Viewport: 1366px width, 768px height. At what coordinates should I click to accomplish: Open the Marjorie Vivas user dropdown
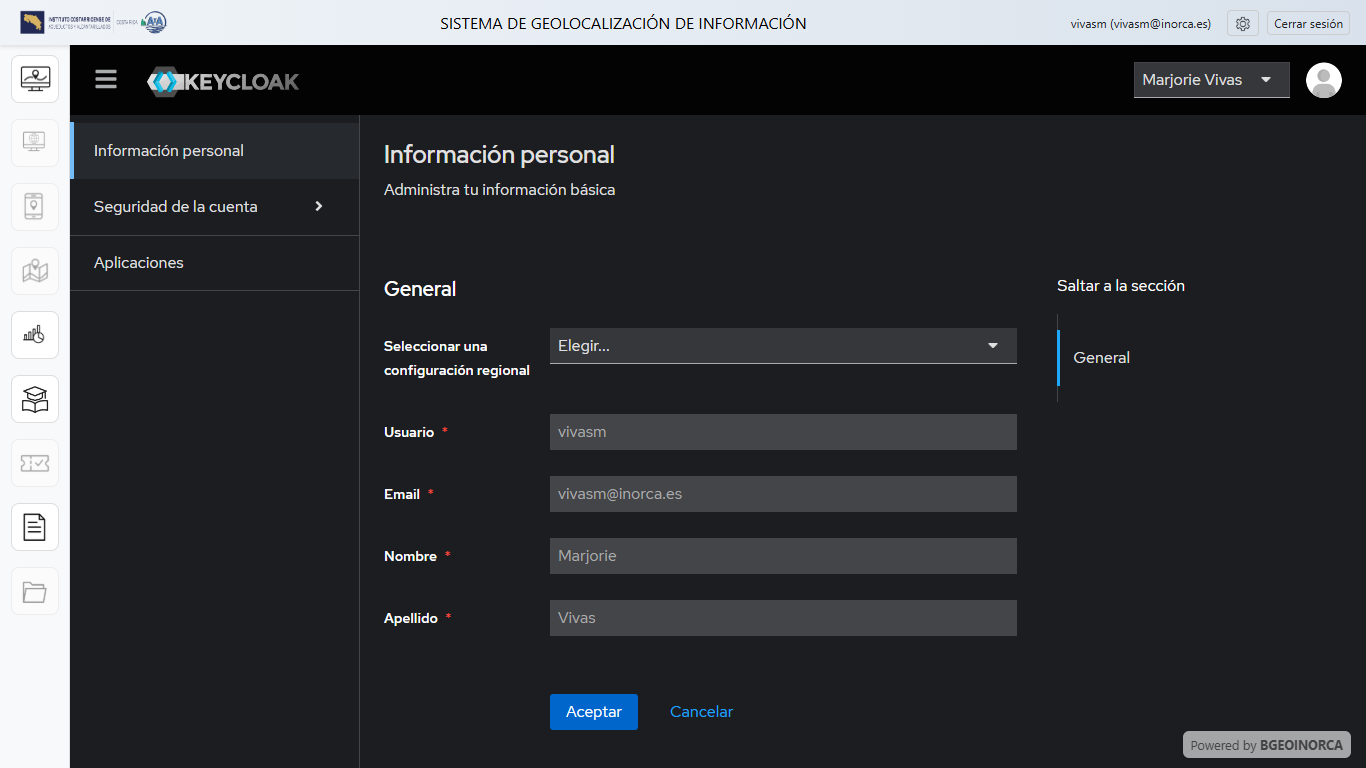coord(1211,80)
